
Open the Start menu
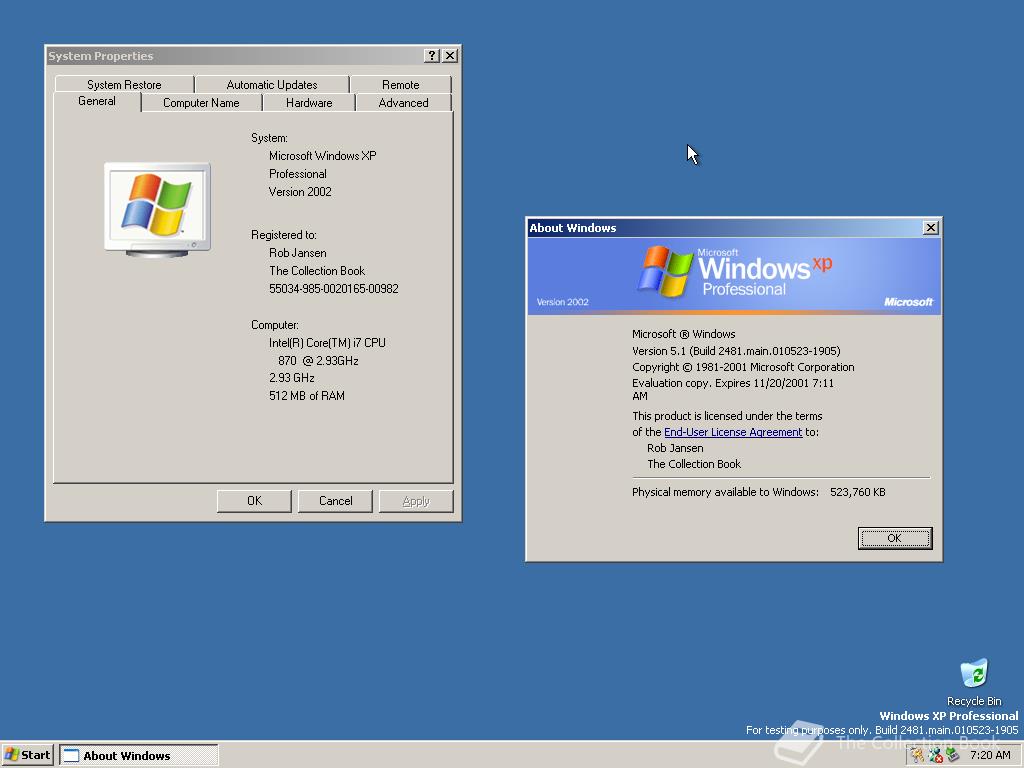click(27, 755)
